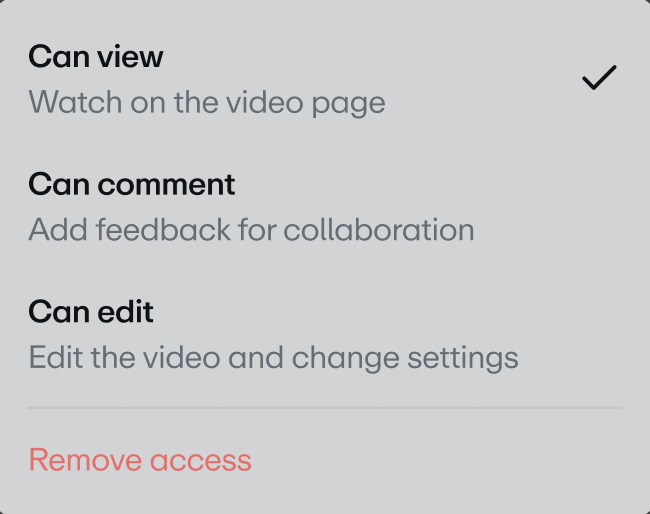Set permission to Can edit

[x=91, y=312]
